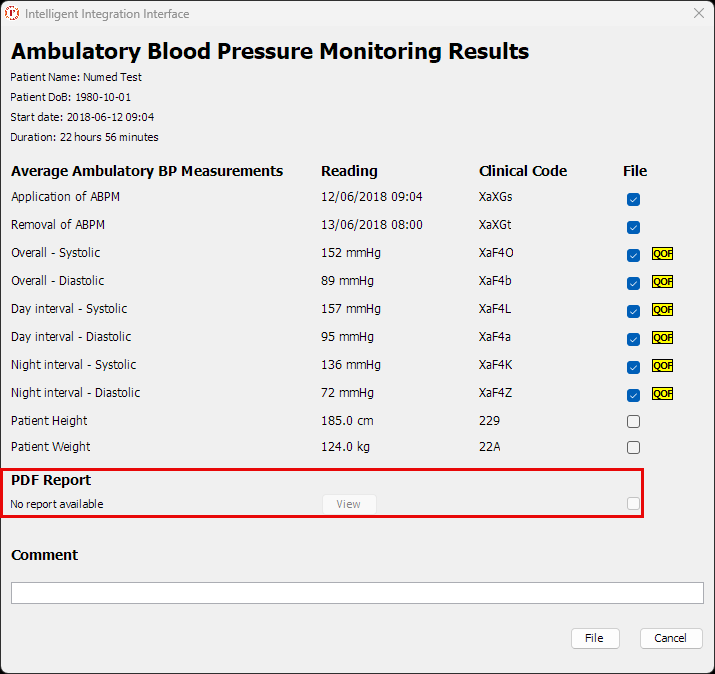Close the Intelligent Integration Interface window

pyautogui.click(x=698, y=14)
